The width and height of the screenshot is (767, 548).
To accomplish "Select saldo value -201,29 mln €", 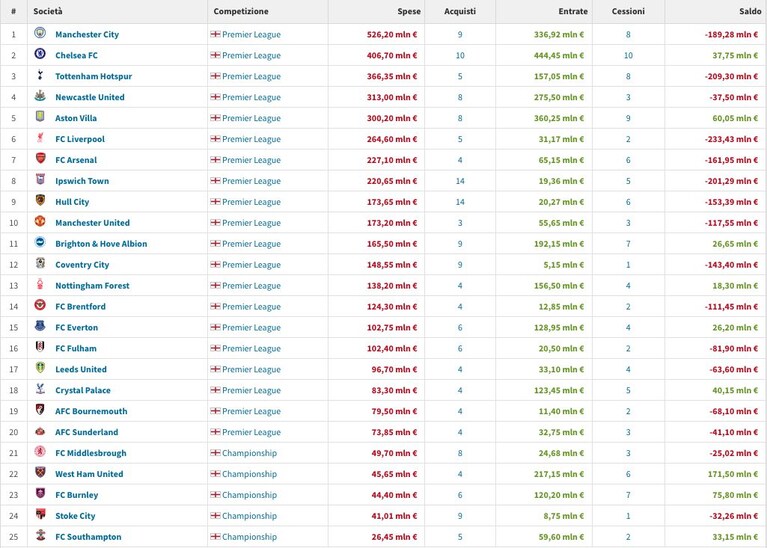I will [x=731, y=181].
